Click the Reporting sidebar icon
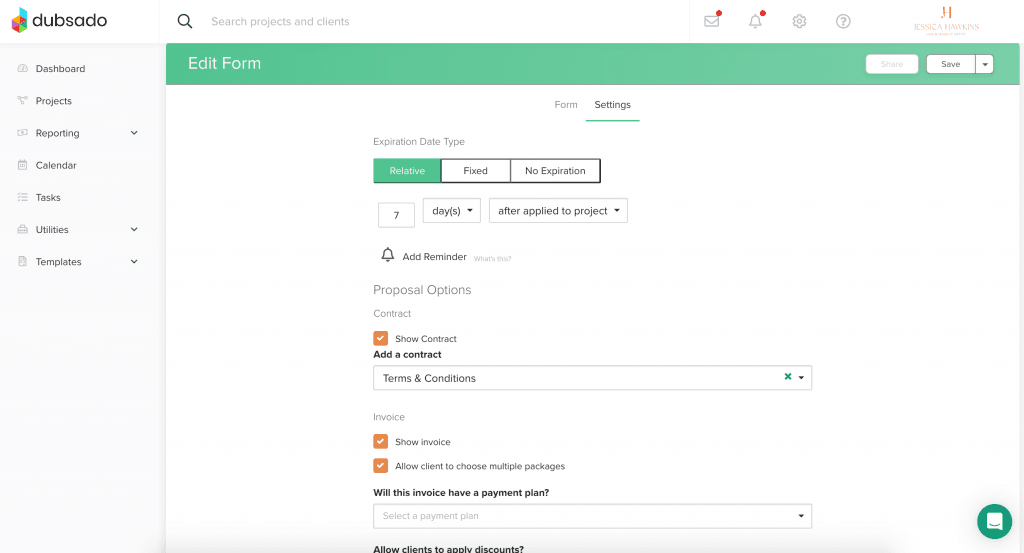The height and width of the screenshot is (553, 1024). 23,133
